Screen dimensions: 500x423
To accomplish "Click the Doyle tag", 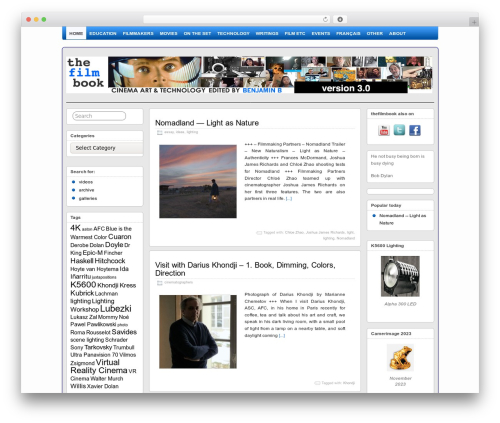I will click(x=114, y=245).
